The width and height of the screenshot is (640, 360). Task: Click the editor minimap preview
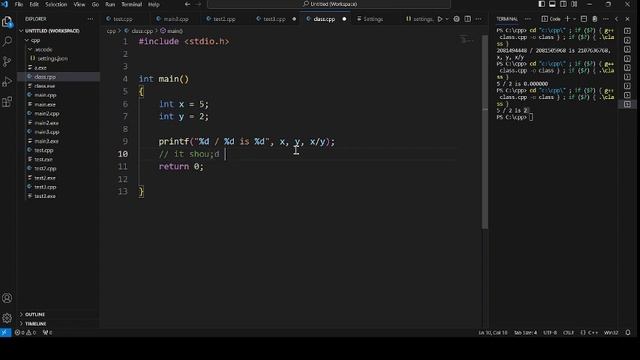click(467, 40)
